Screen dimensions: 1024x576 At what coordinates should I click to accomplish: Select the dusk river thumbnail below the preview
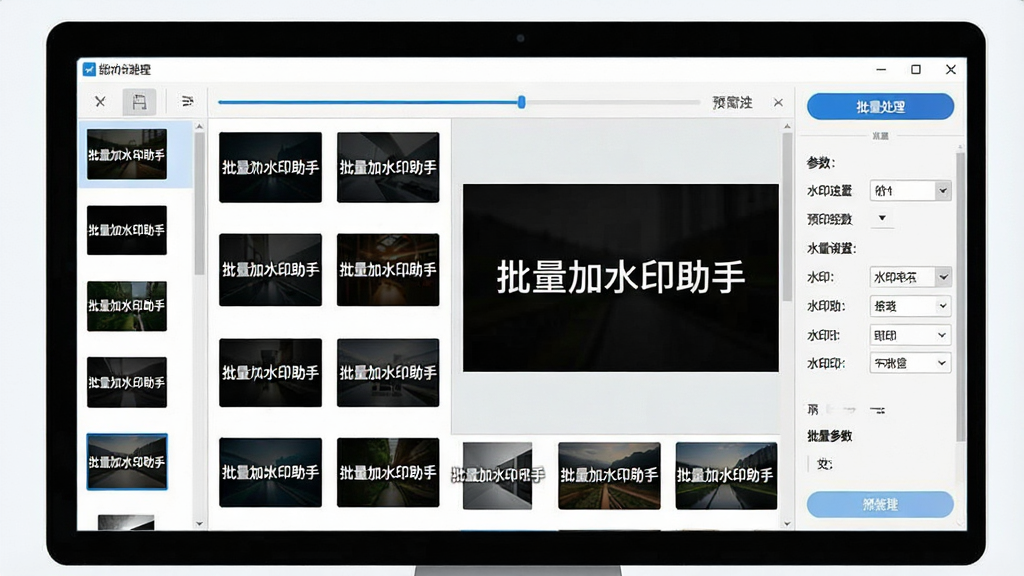click(726, 475)
